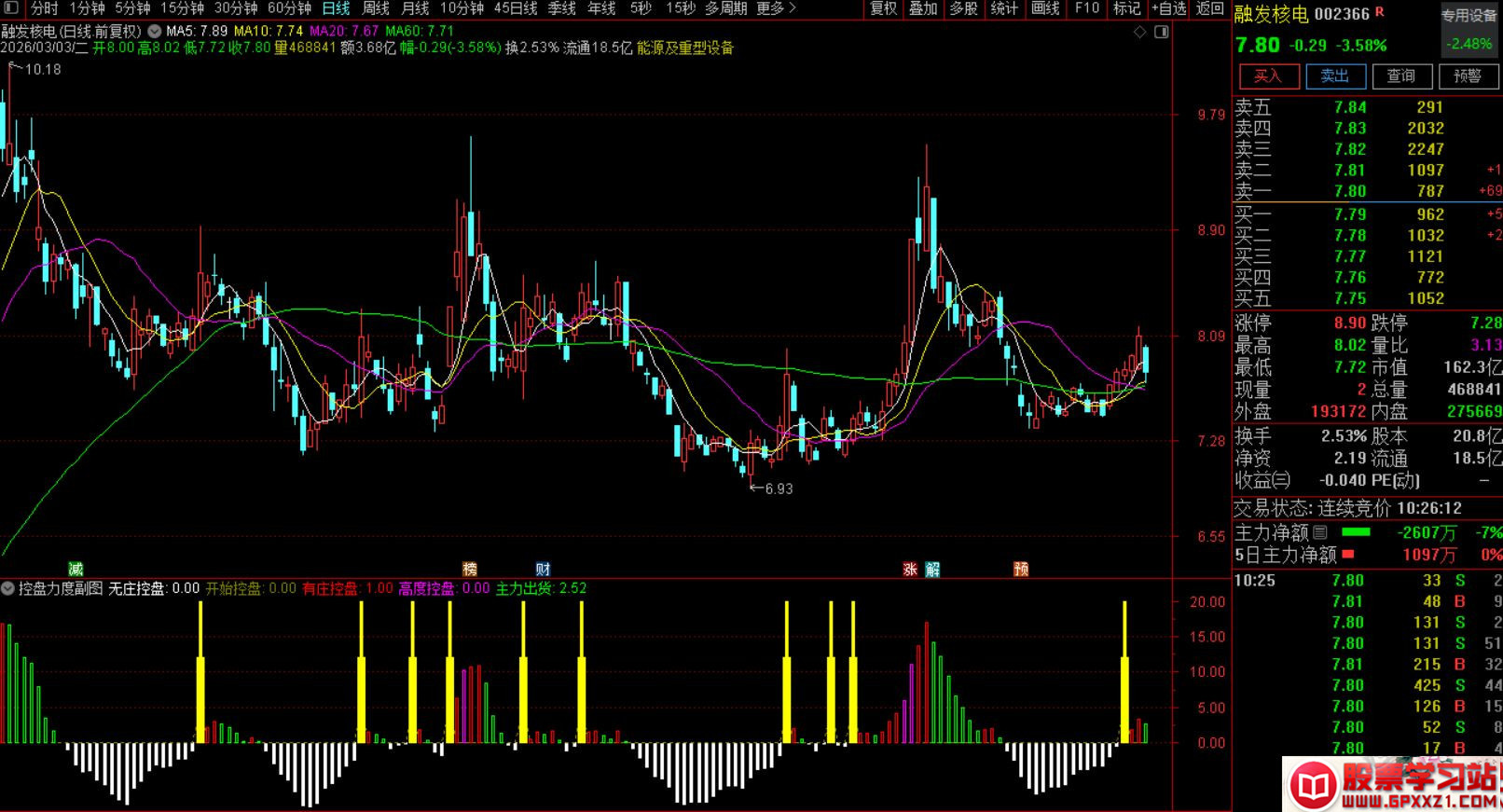Image resolution: width=1503 pixels, height=812 pixels.
Task: Expand the main chart indicator dropdown arrow
Action: tap(155, 31)
